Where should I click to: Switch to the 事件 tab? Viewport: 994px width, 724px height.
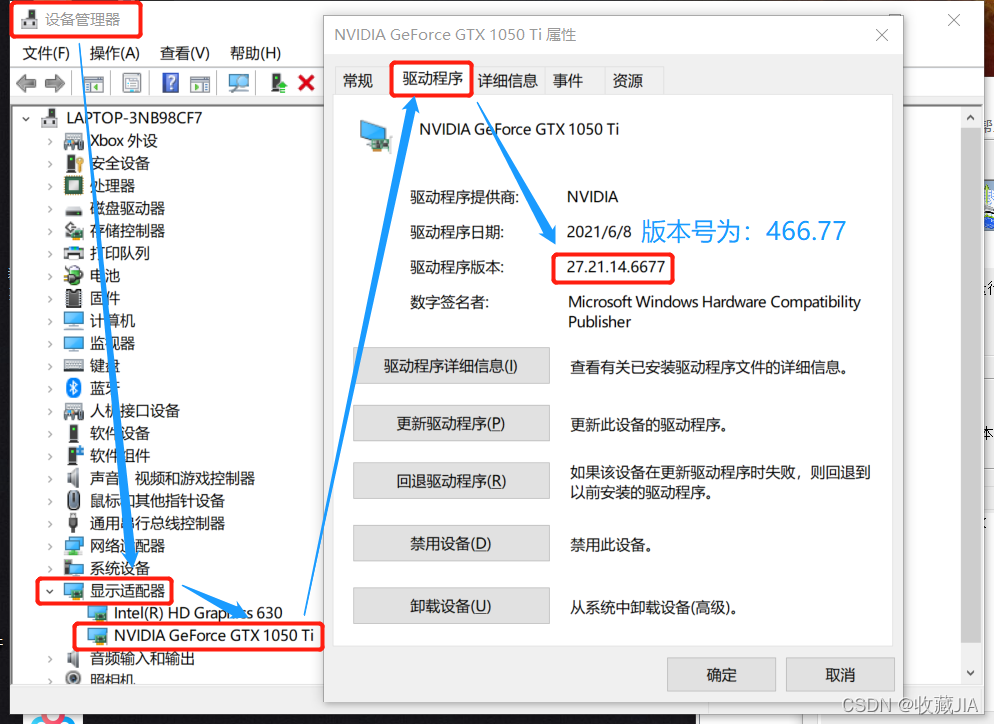(568, 81)
